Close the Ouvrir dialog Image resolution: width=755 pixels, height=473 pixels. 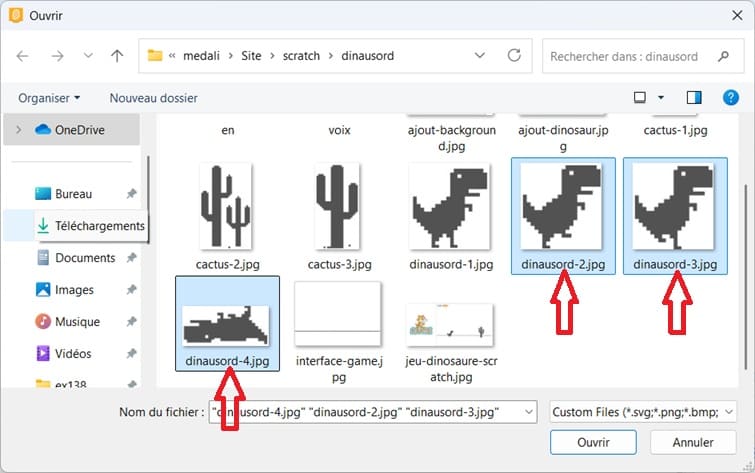pos(737,15)
